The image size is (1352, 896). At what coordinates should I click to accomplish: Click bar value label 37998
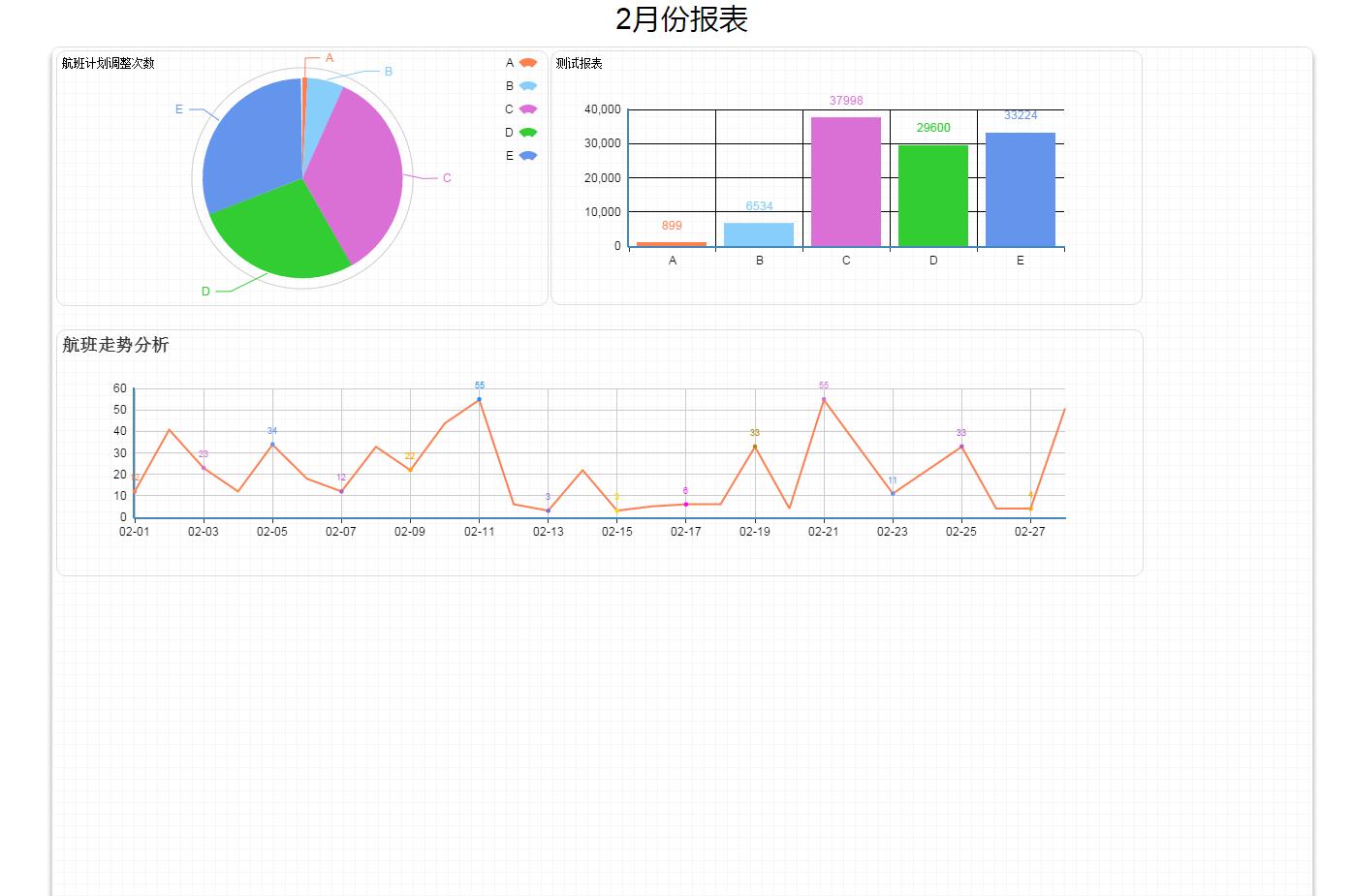pyautogui.click(x=846, y=101)
